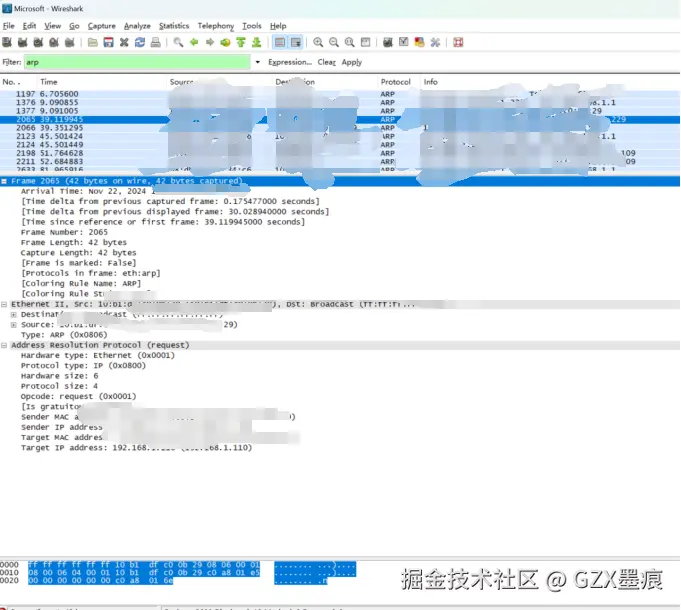Viewport: 681px width, 610px height.
Task: Zoom out the packet text
Action: point(334,42)
